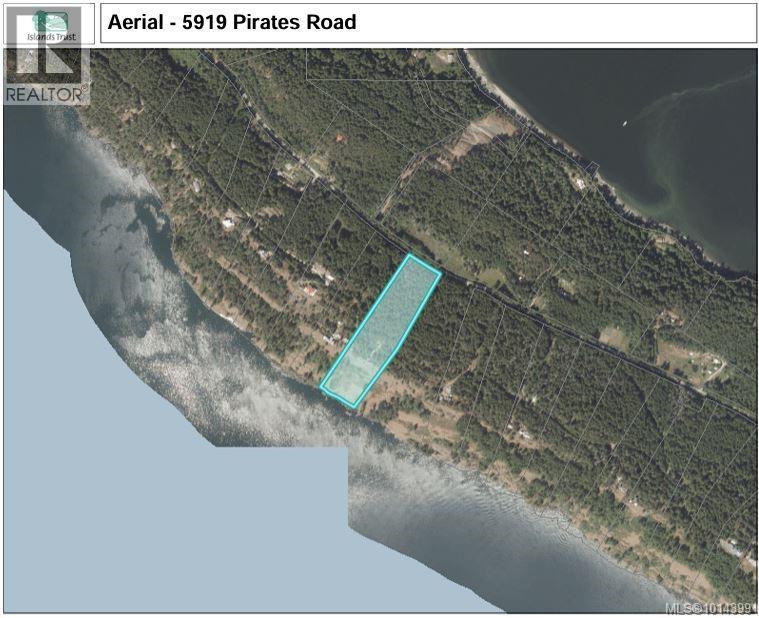This screenshot has height=618, width=759.
Task: Click the MLS number watermark text
Action: tap(711, 609)
